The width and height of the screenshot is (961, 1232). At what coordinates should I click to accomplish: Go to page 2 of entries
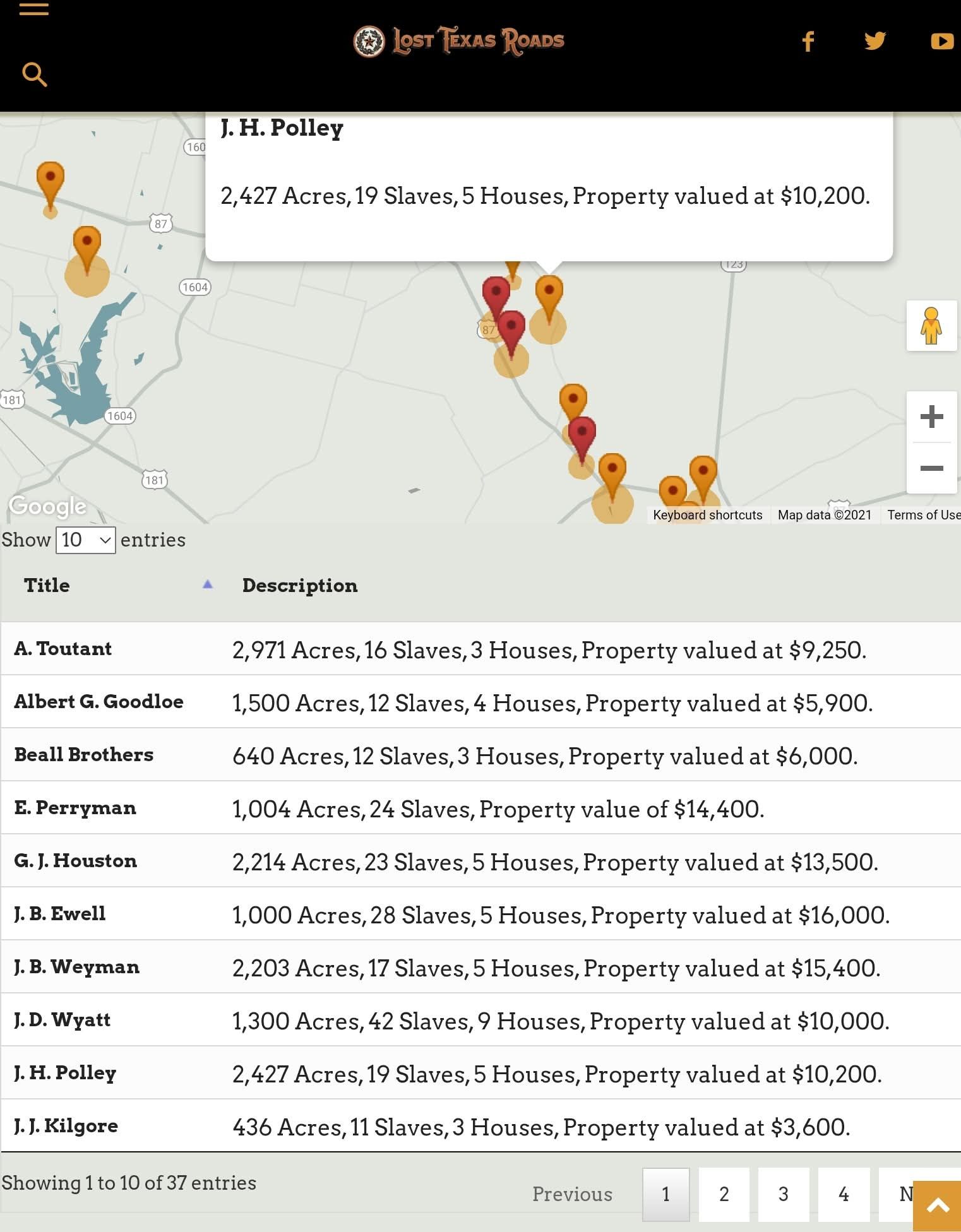point(724,1194)
